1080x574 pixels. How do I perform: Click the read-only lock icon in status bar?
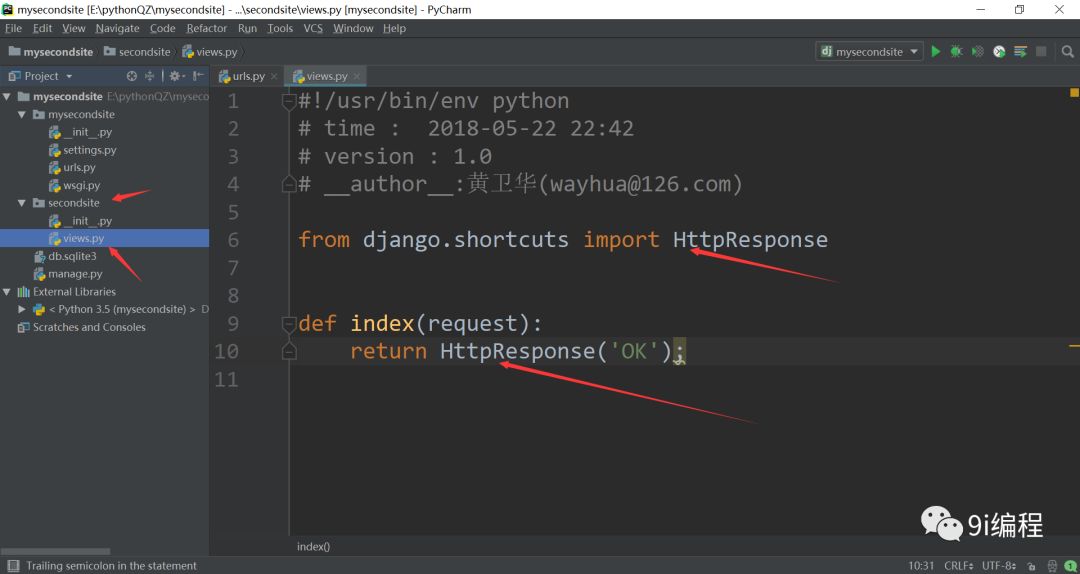[1030, 566]
